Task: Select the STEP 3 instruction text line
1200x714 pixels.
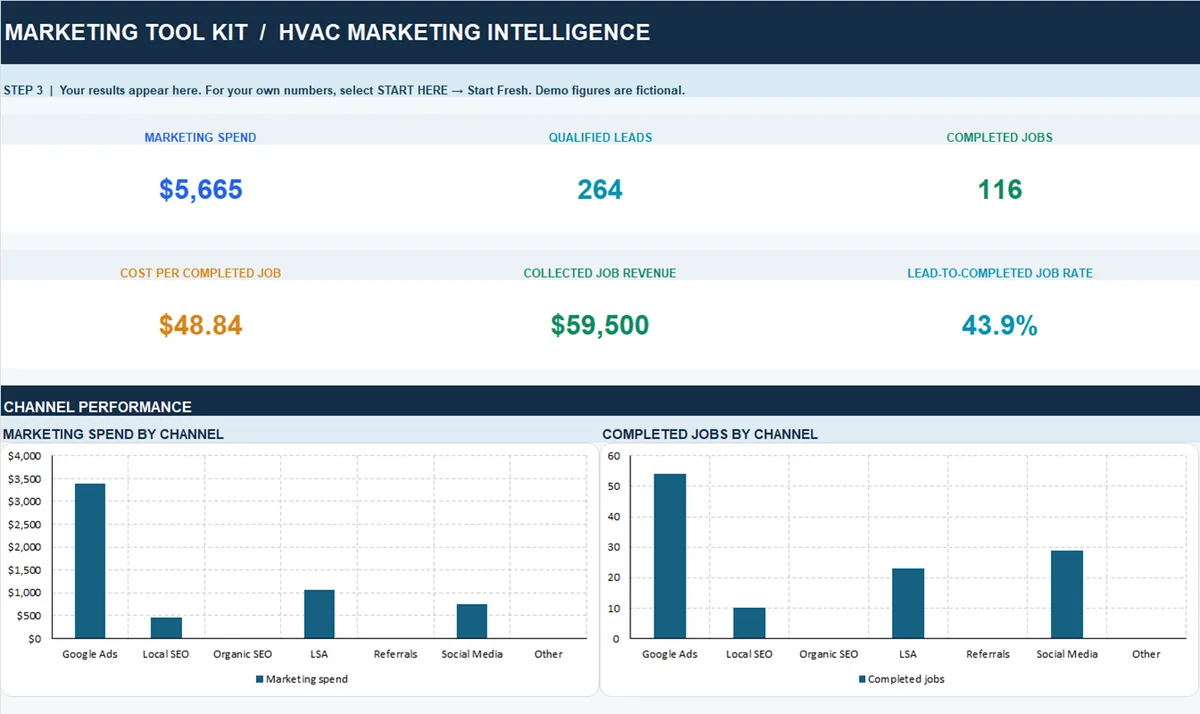Action: [x=344, y=90]
